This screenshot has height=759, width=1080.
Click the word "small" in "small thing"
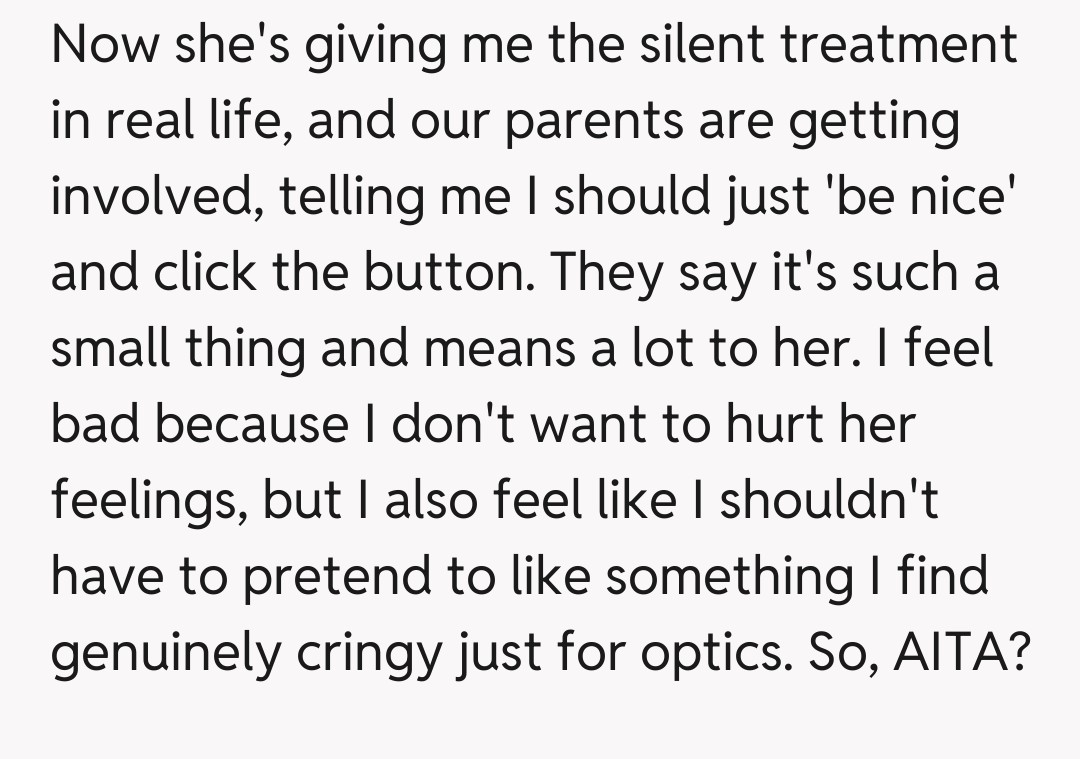point(115,350)
